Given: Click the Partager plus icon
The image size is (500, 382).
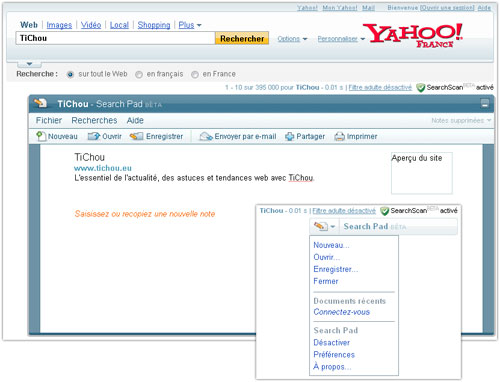Looking at the screenshot, I should [289, 136].
